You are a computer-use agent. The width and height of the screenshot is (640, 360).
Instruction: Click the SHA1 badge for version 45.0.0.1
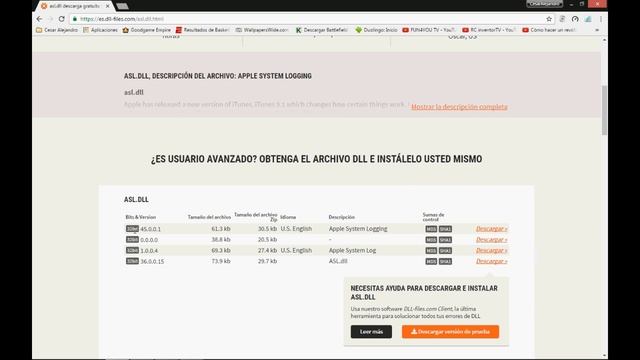tap(445, 229)
